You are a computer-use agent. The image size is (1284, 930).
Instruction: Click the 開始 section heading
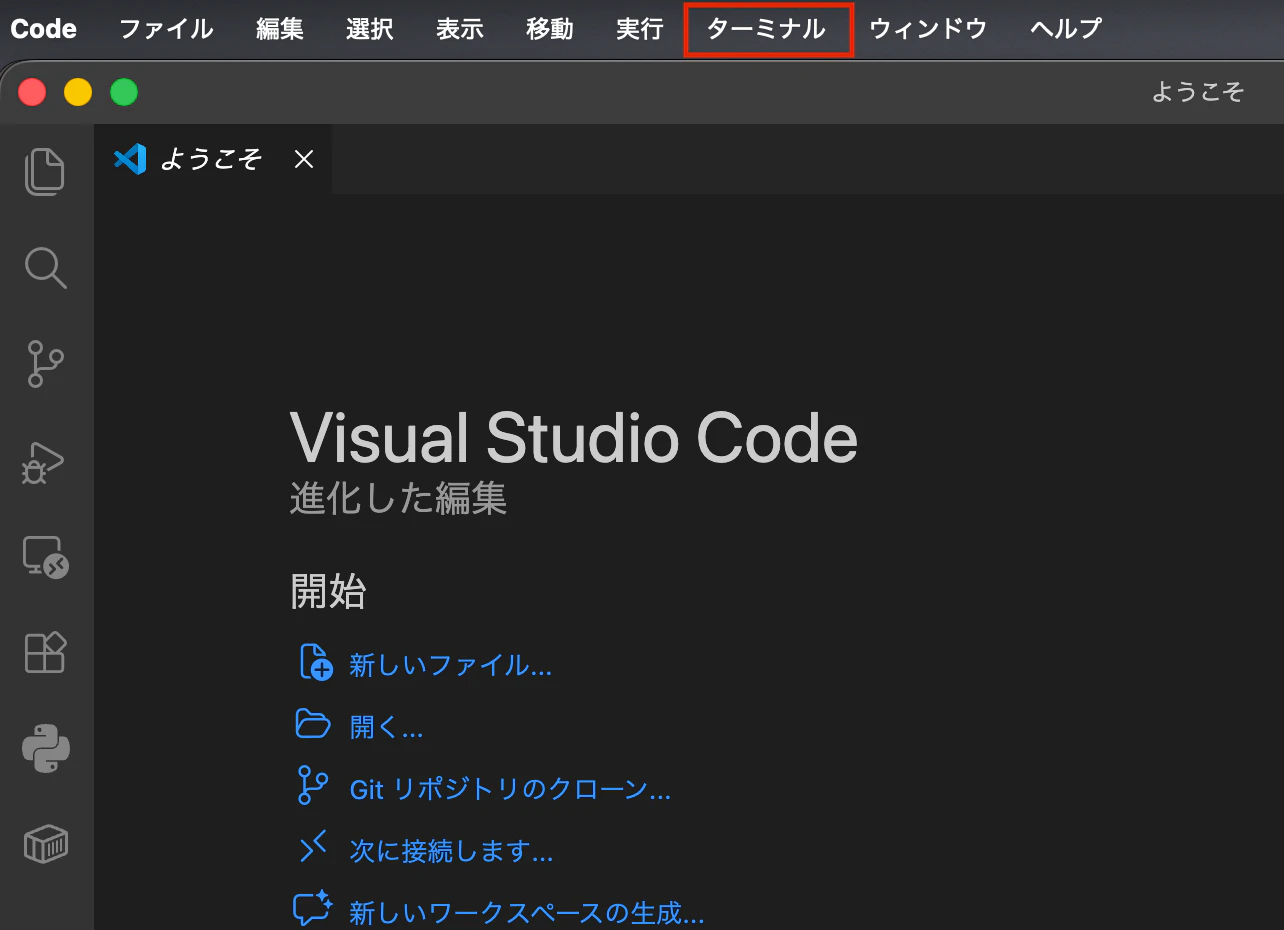(328, 592)
